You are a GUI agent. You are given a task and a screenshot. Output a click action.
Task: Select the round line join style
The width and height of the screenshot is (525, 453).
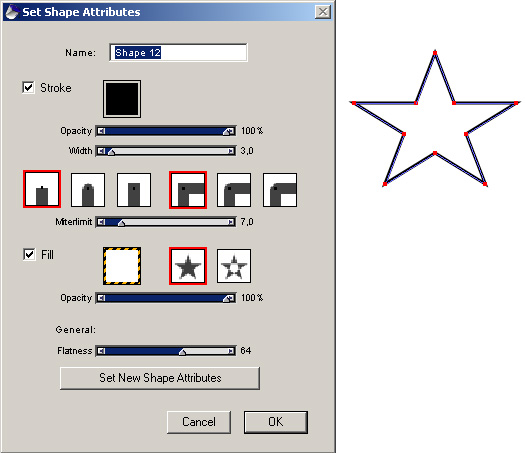[234, 190]
